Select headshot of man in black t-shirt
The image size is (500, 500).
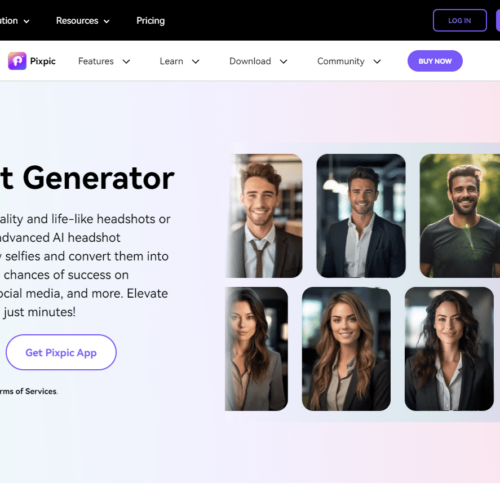460,216
